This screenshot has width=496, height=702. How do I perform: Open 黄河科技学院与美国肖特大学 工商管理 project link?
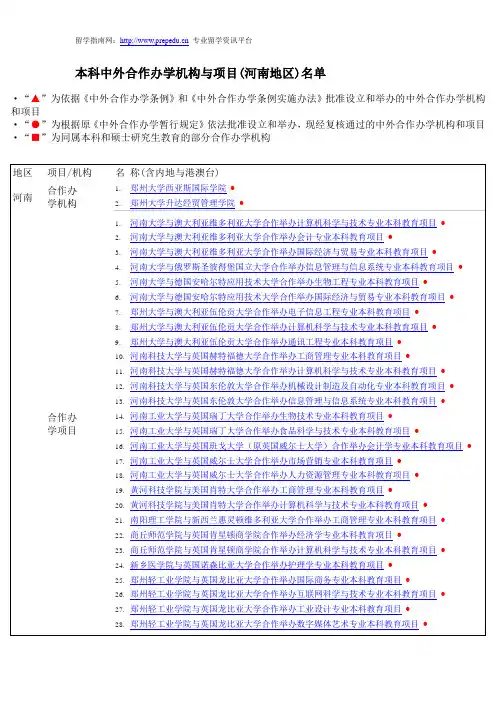coord(257,490)
